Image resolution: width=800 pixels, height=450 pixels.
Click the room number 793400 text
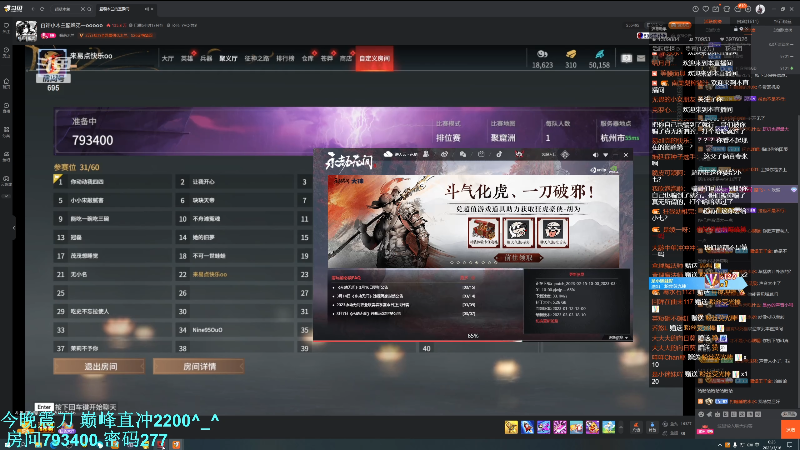tap(92, 140)
